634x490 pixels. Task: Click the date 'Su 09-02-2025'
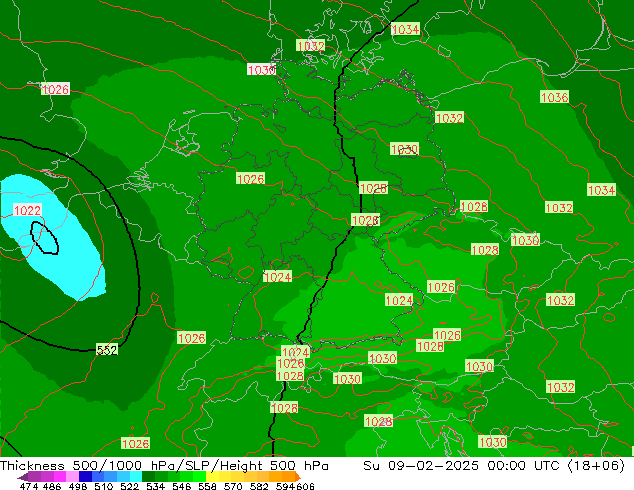point(421,465)
